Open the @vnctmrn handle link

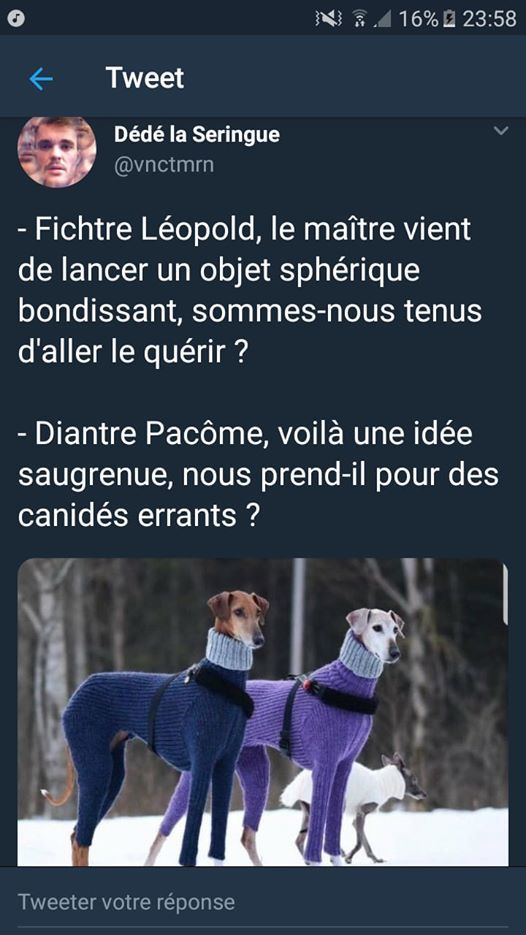pos(164,165)
